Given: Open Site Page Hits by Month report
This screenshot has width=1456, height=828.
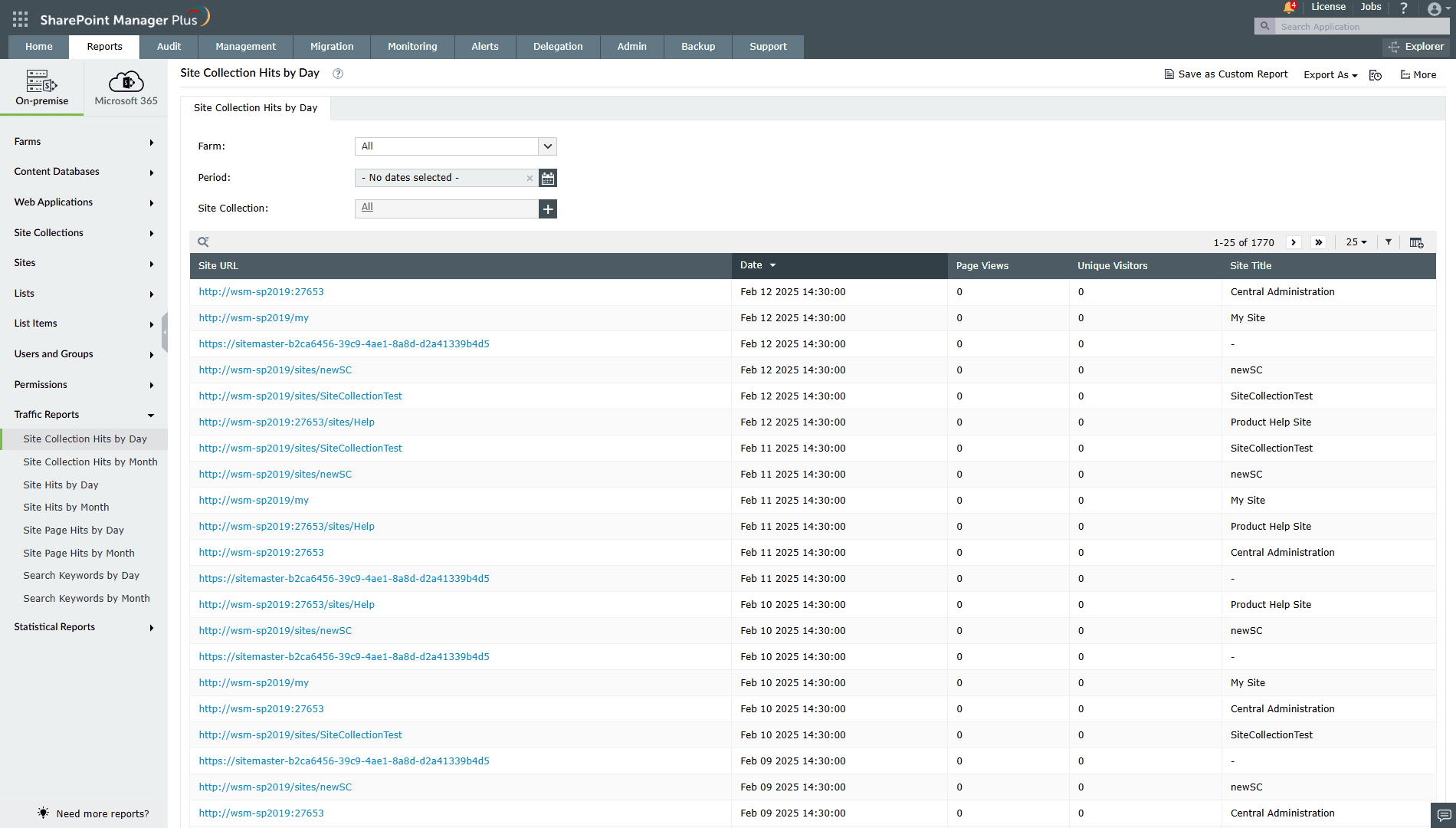Looking at the screenshot, I should 79,554.
